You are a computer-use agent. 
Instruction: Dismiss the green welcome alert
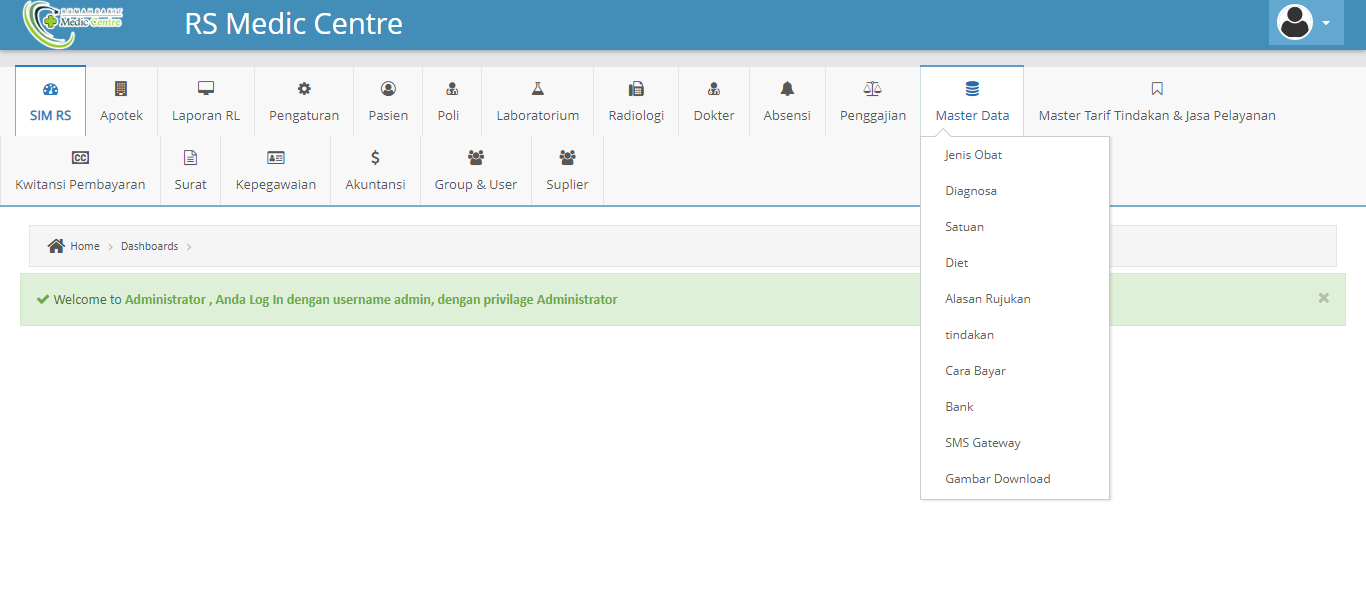[x=1323, y=298]
